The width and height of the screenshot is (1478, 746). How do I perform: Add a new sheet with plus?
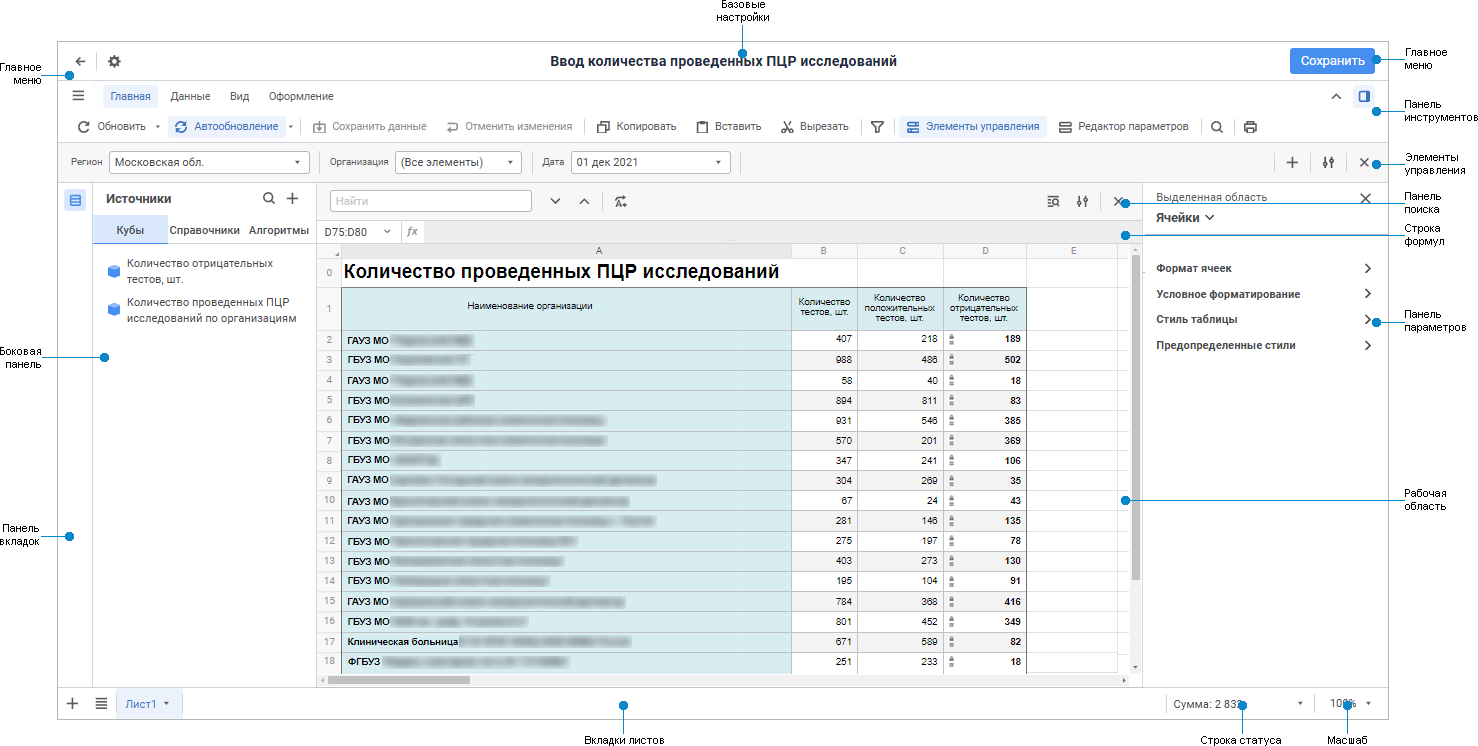coord(72,703)
